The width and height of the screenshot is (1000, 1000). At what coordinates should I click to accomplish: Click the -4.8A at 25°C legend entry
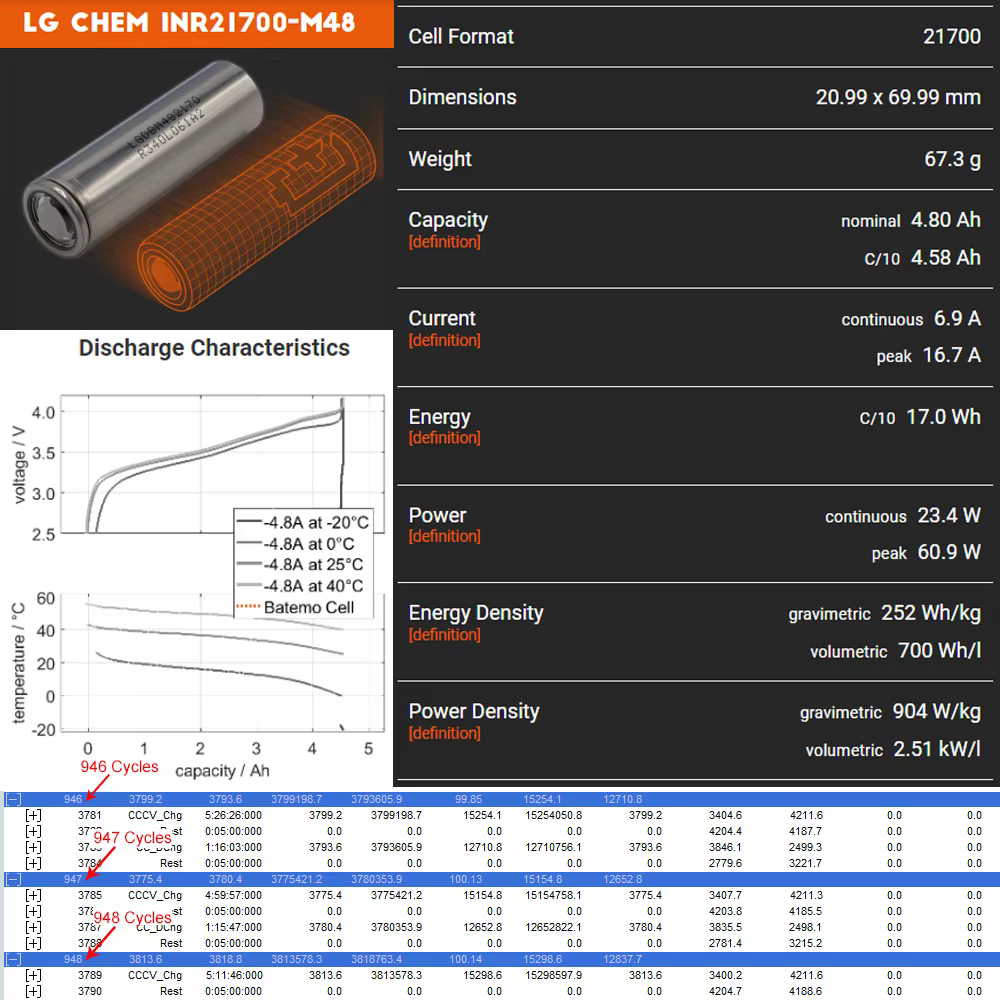300,564
